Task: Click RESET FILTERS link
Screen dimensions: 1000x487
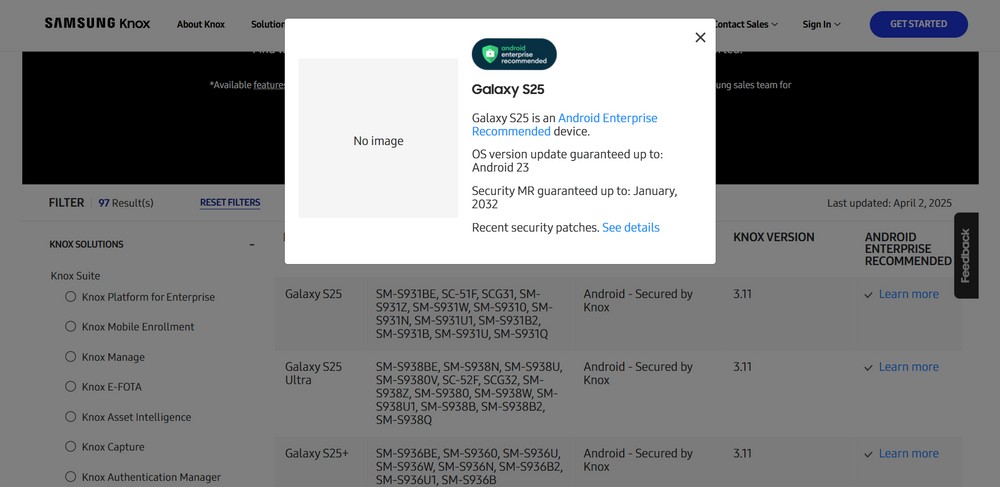Action: point(230,203)
